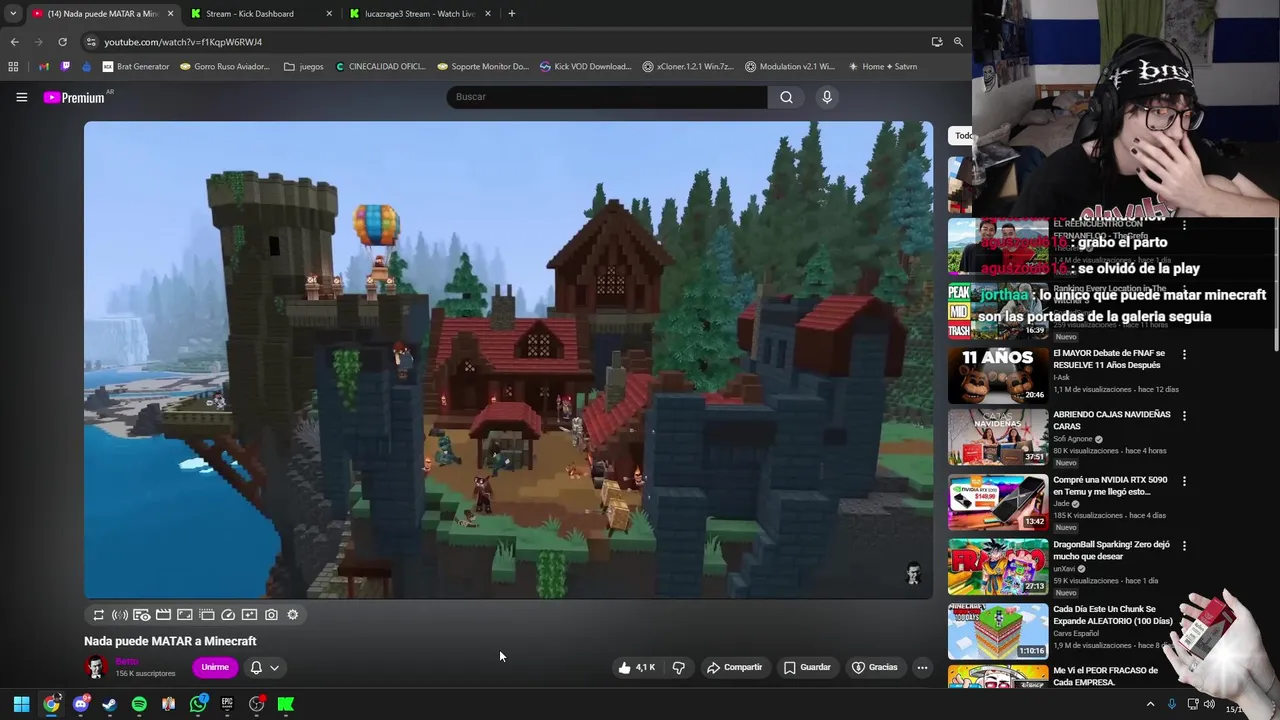Open Brat Generator bookmark
This screenshot has height=720, width=1280.
(x=136, y=67)
